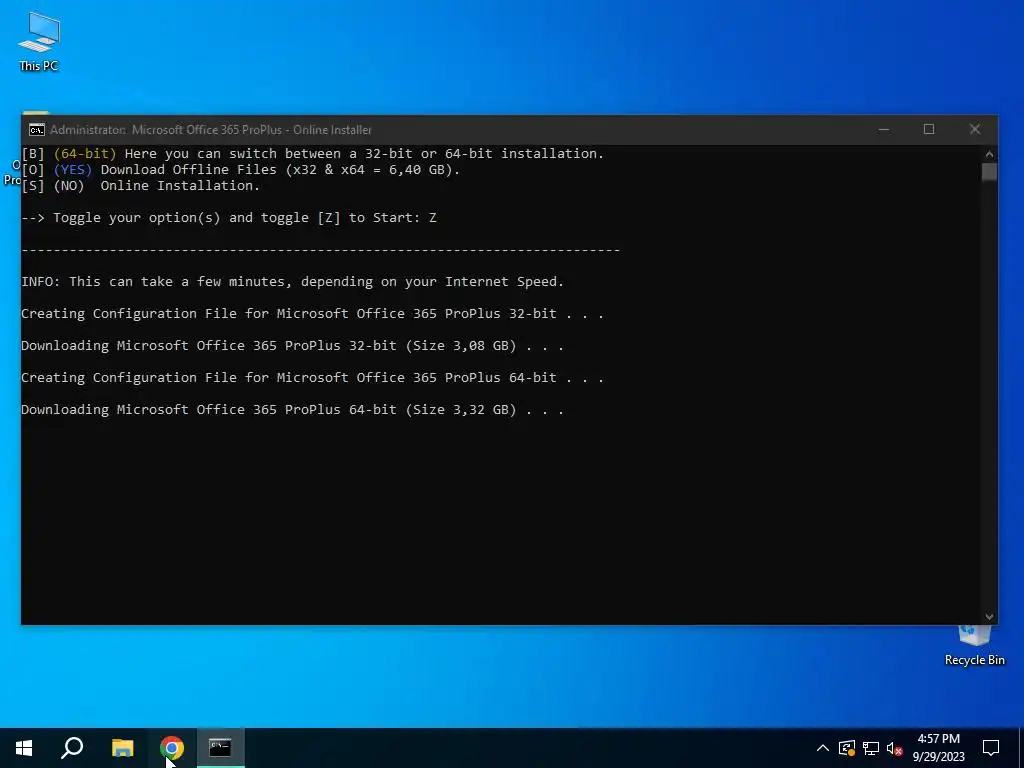1024x768 pixels.
Task: Open the Windows Start menu
Action: 24,748
